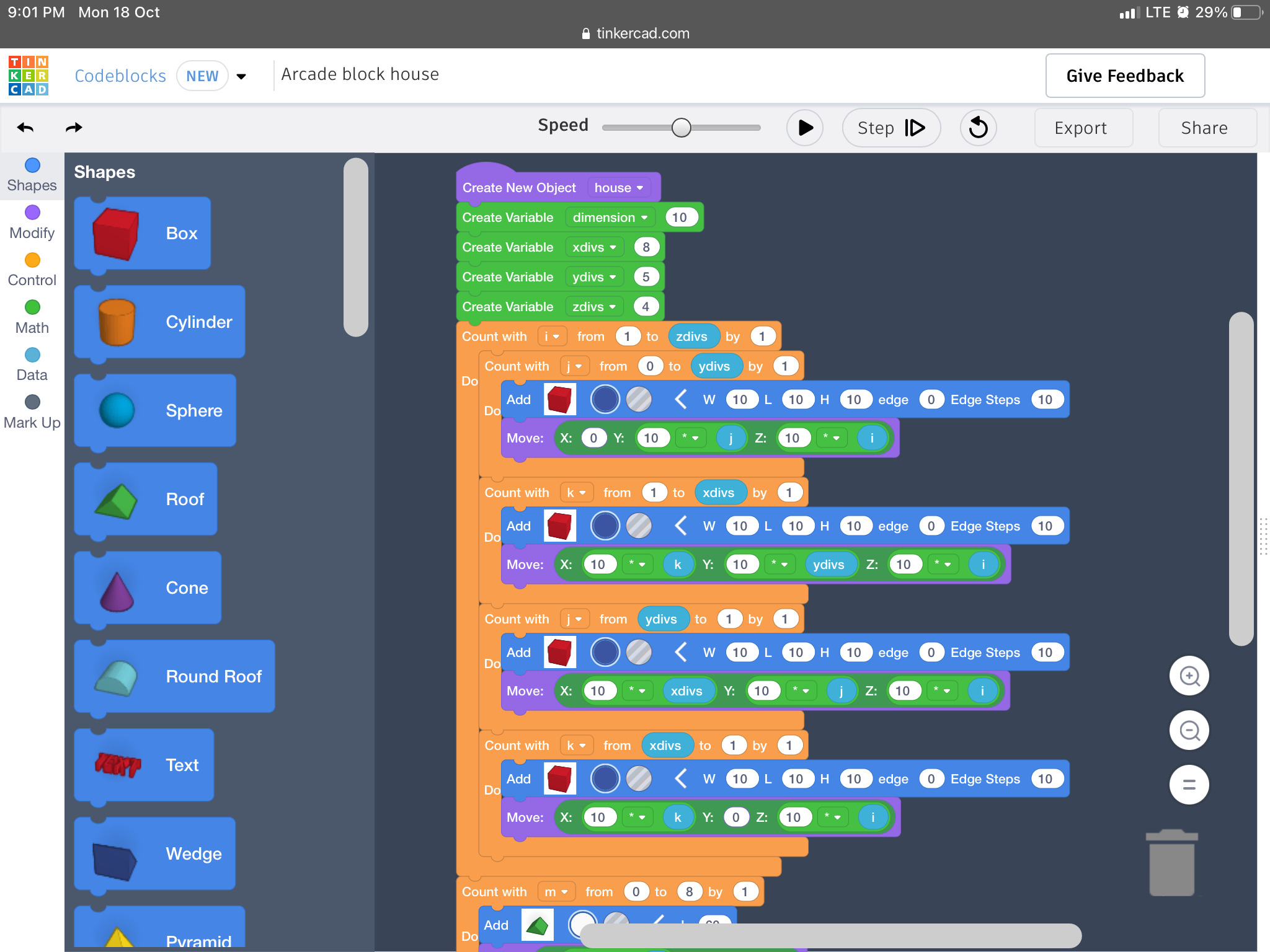Open the dimension variable dropdown
The width and height of the screenshot is (1270, 952).
click(610, 218)
